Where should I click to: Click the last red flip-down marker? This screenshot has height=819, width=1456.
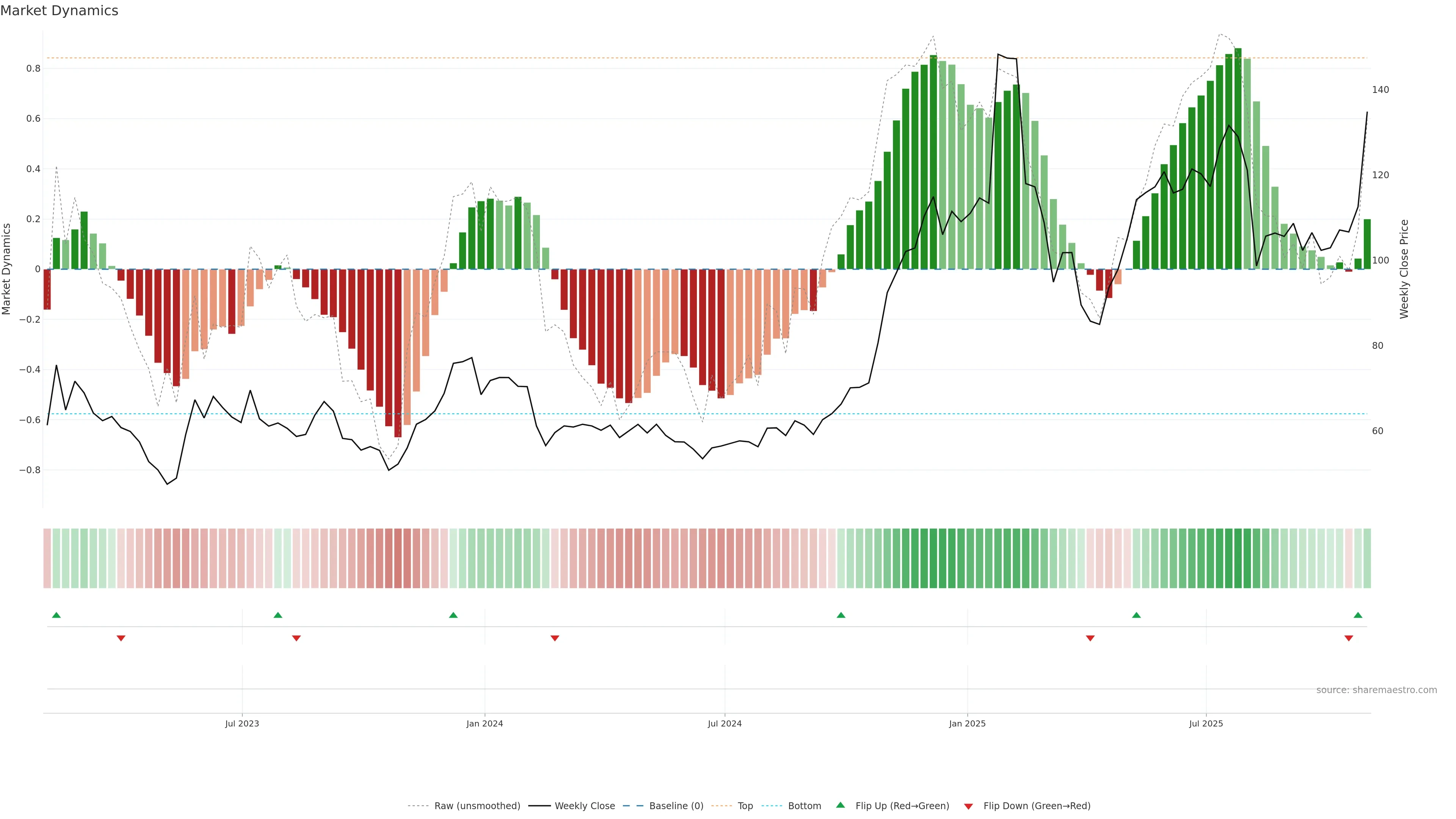tap(1349, 638)
